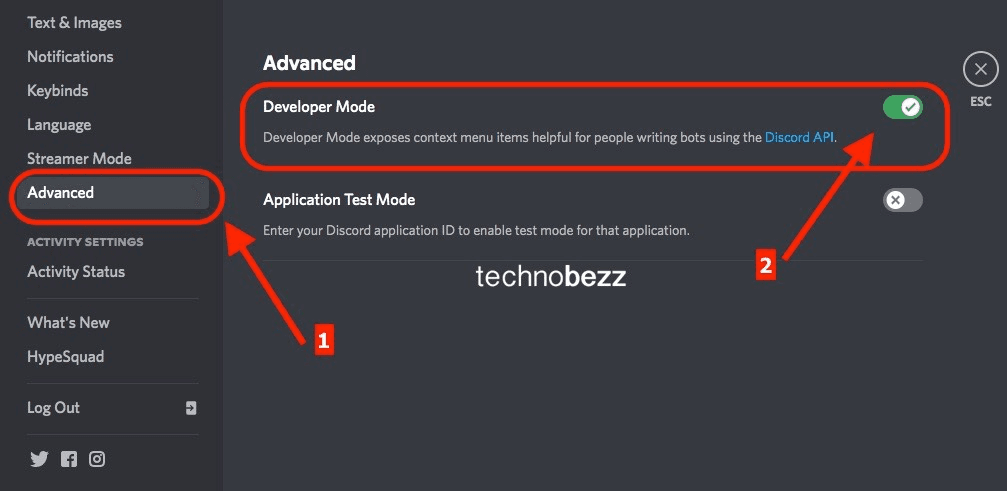1007x491 pixels.
Task: Open the Language settings page
Action: pos(59,124)
